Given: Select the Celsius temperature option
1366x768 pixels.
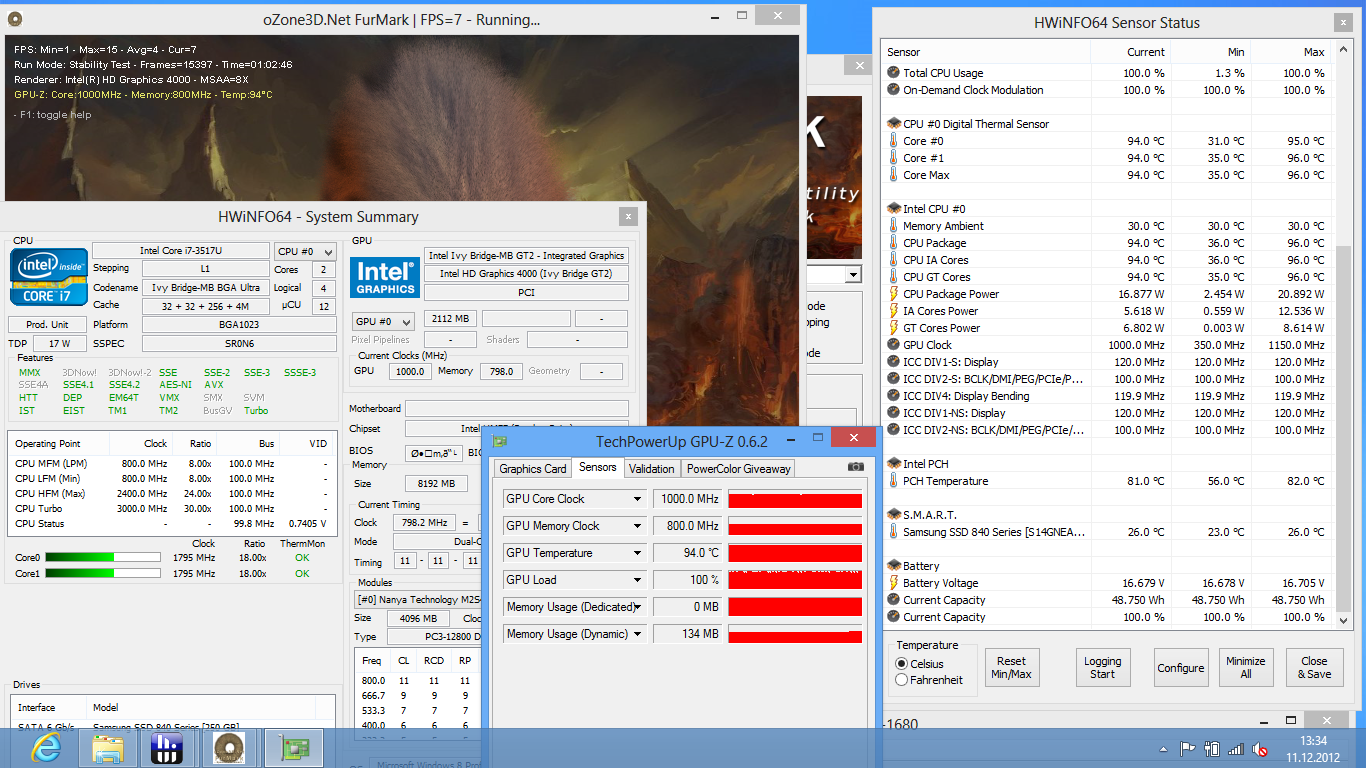Looking at the screenshot, I should (x=902, y=664).
